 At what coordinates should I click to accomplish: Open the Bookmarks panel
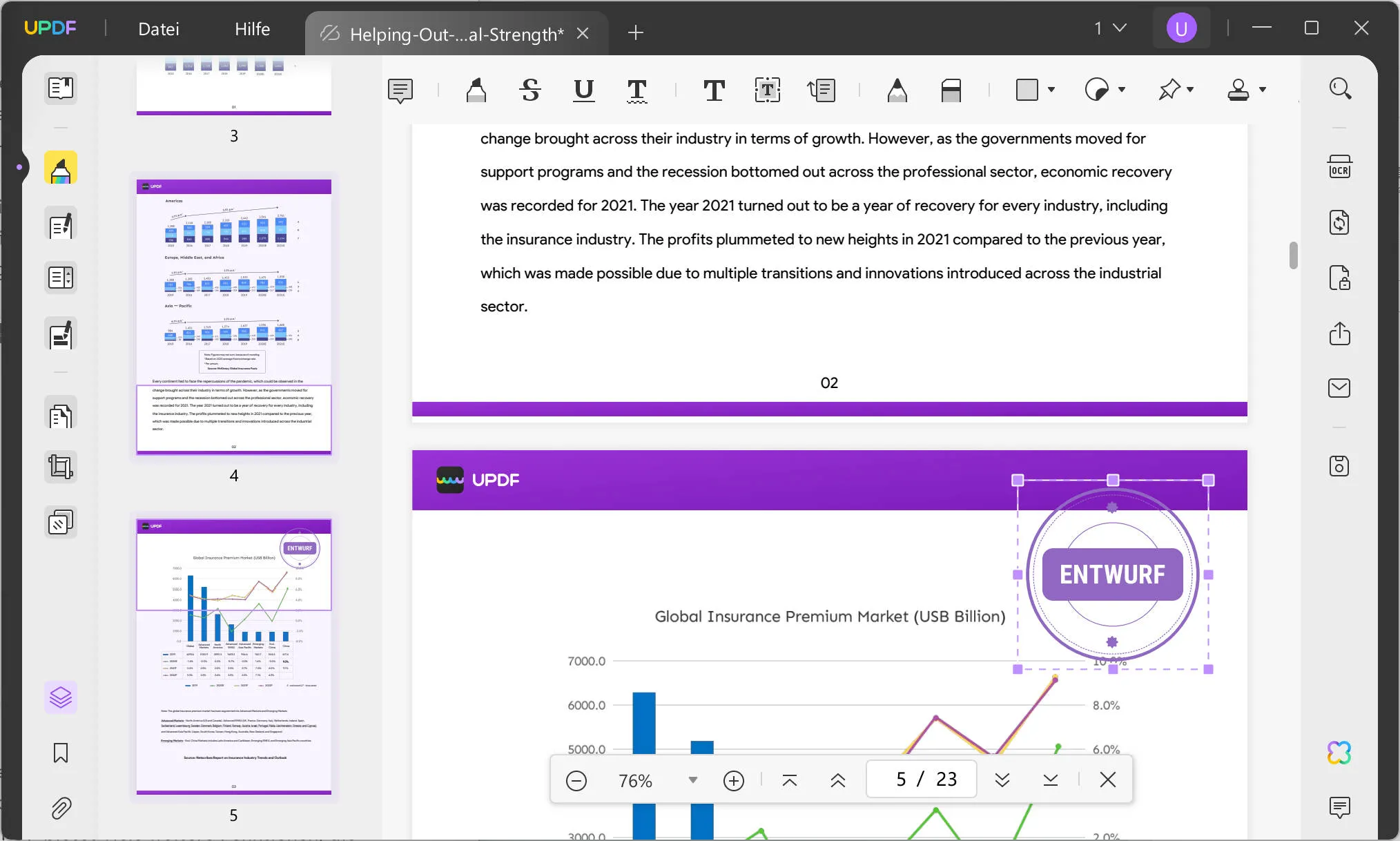[61, 753]
